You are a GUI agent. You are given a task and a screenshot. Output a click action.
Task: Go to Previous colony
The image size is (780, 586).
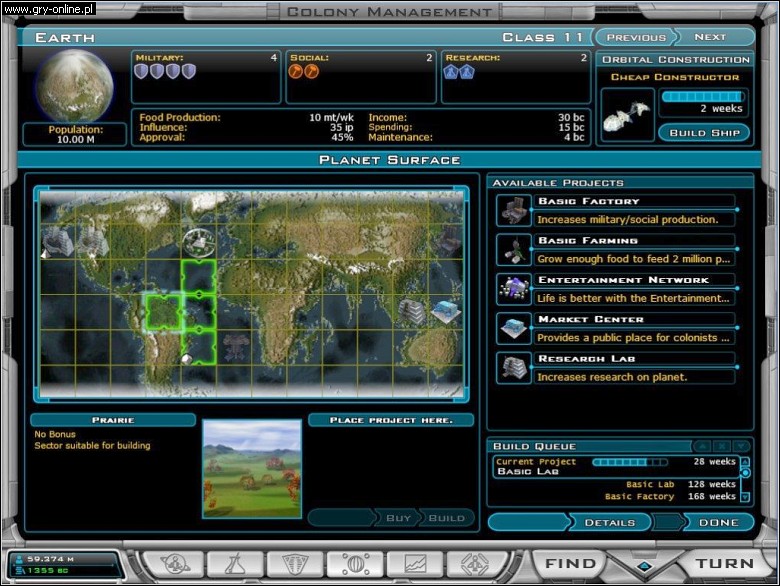[x=636, y=37]
